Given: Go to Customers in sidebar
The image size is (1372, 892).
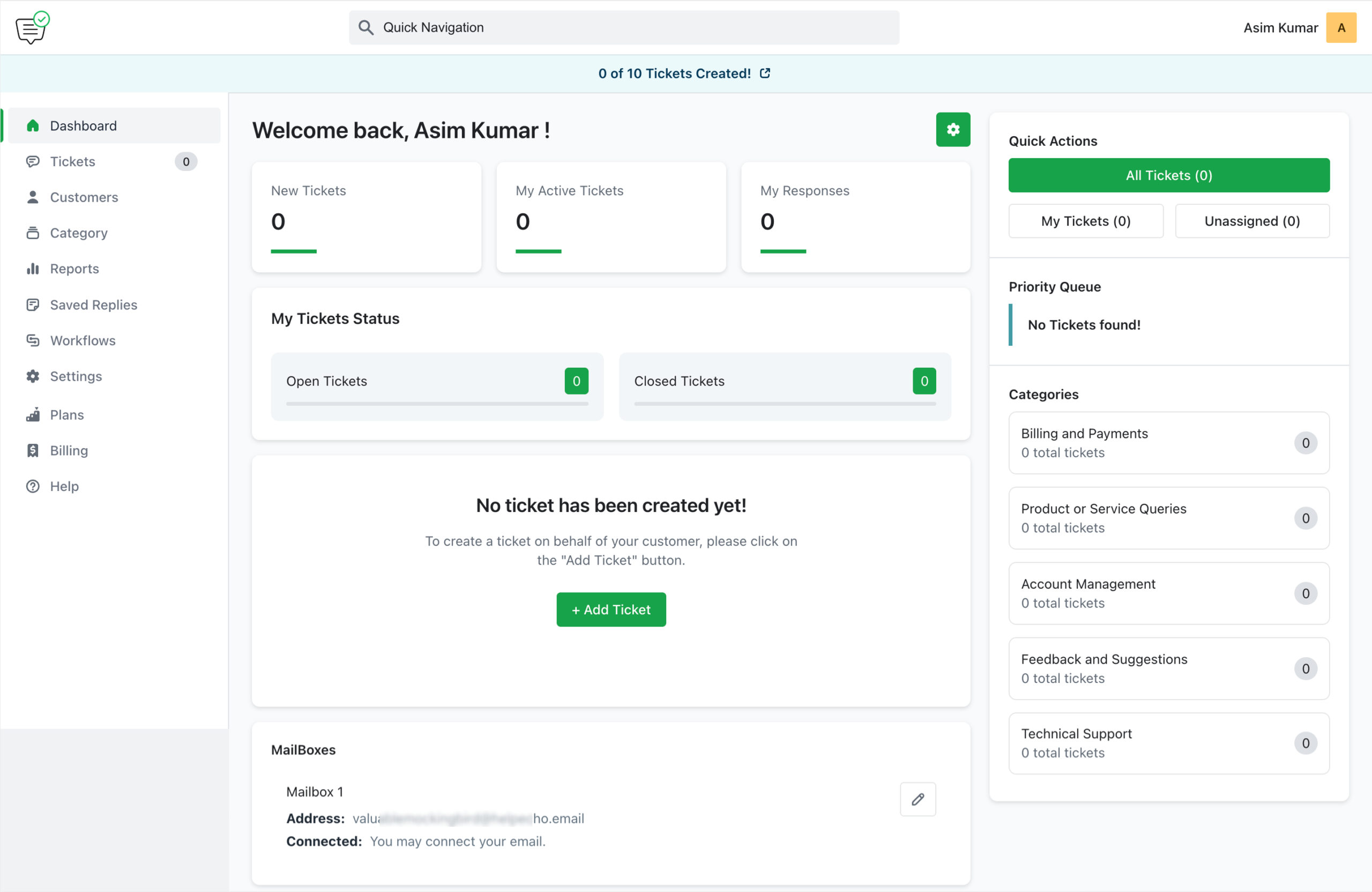Looking at the screenshot, I should click(84, 197).
